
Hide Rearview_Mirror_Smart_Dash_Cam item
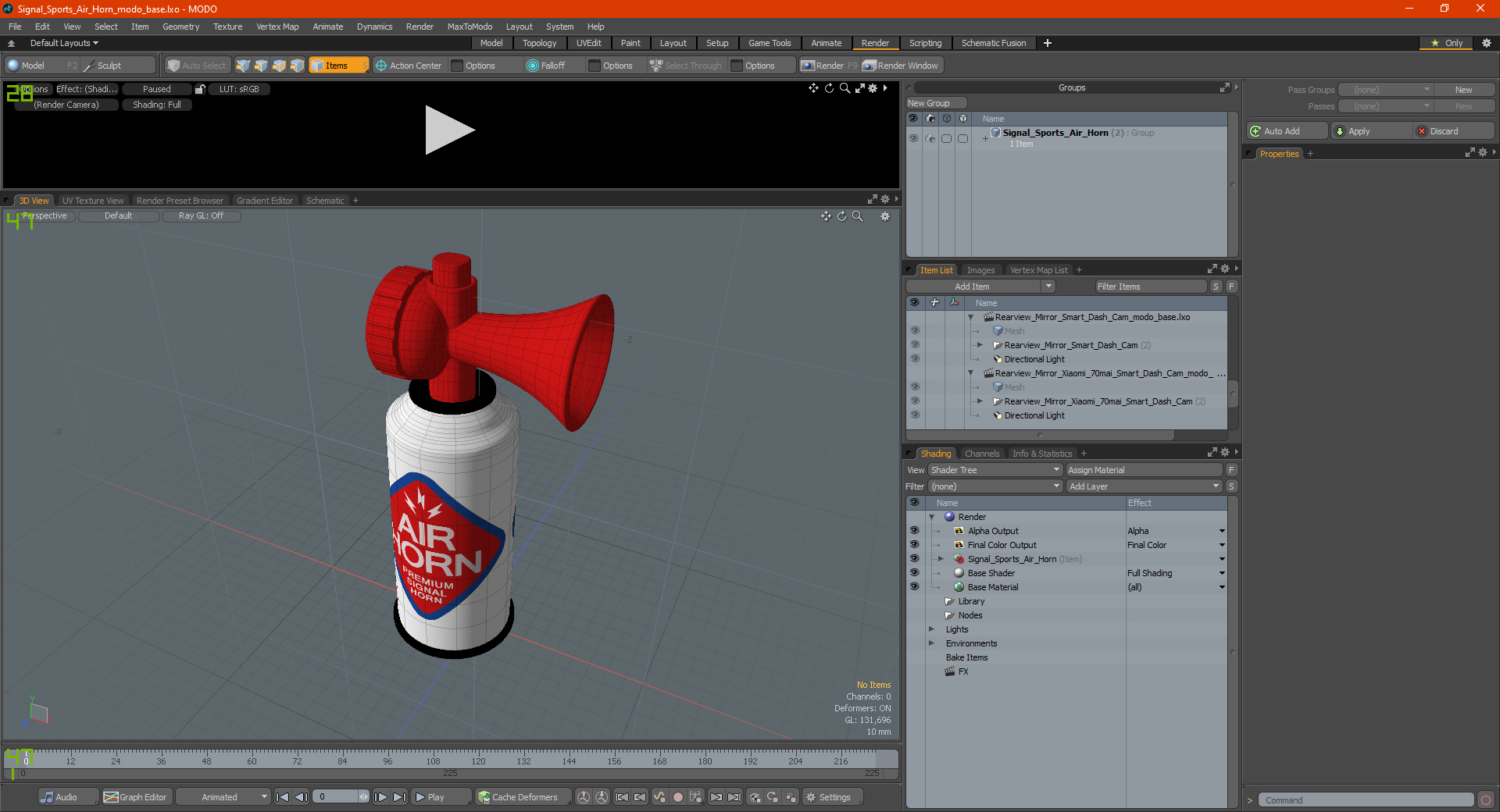(x=915, y=345)
